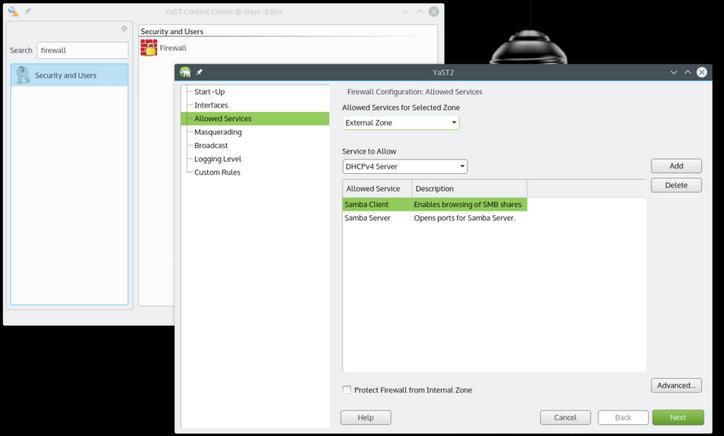The height and width of the screenshot is (436, 724).
Task: Click the Help button
Action: click(x=365, y=418)
